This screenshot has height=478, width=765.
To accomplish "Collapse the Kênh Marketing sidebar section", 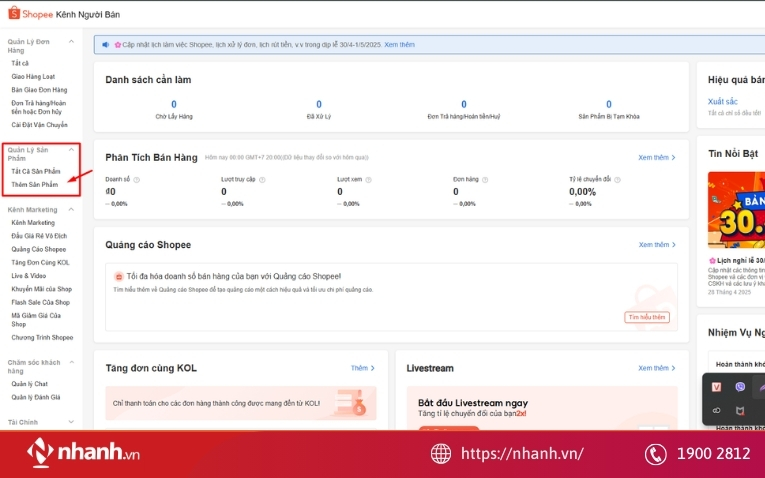I will pyautogui.click(x=71, y=209).
